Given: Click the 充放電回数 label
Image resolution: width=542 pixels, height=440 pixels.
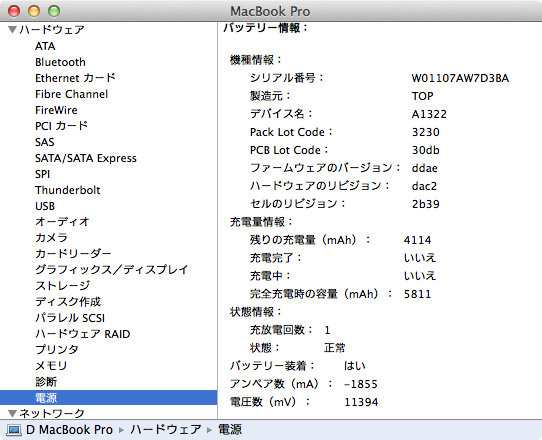Looking at the screenshot, I should click(281, 330).
